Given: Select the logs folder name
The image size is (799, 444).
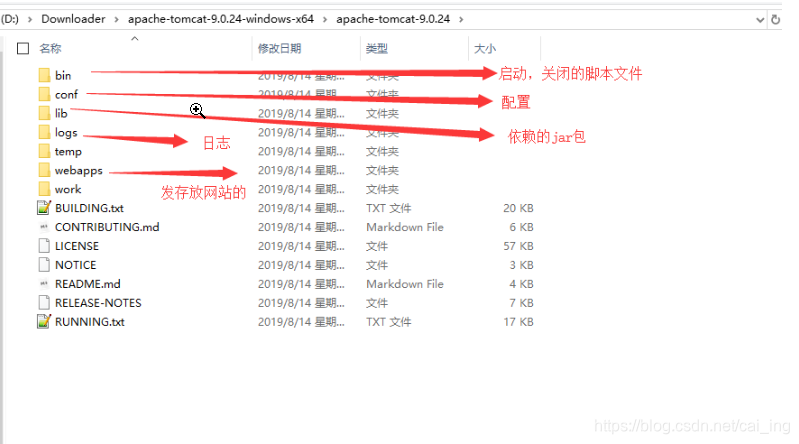Looking at the screenshot, I should (x=66, y=133).
